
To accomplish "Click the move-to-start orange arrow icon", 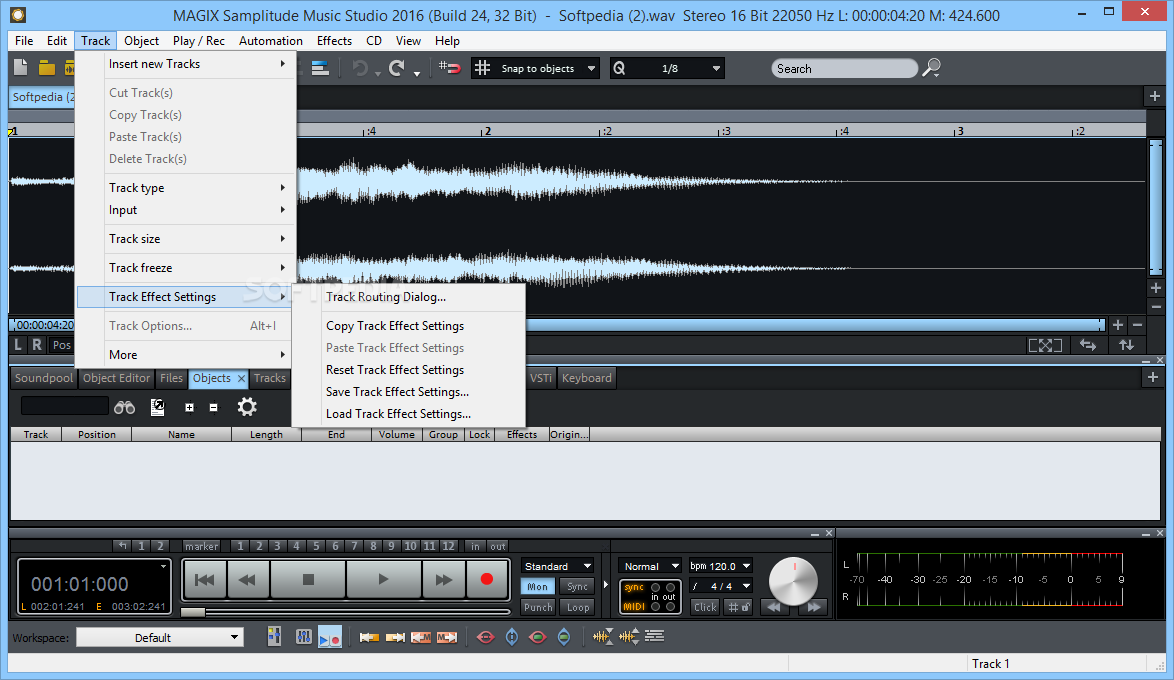I will point(369,637).
